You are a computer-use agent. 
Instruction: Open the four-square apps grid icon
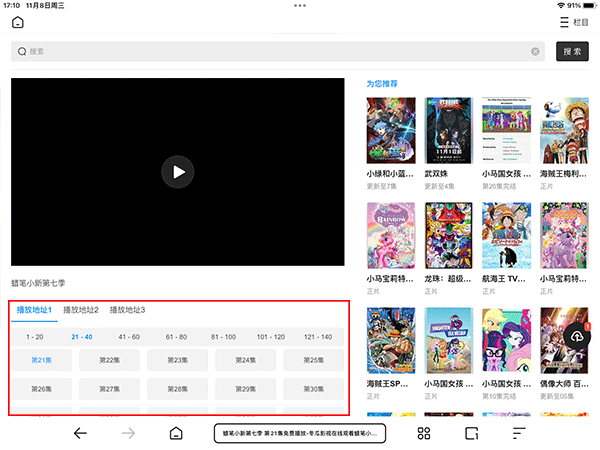(x=424, y=433)
